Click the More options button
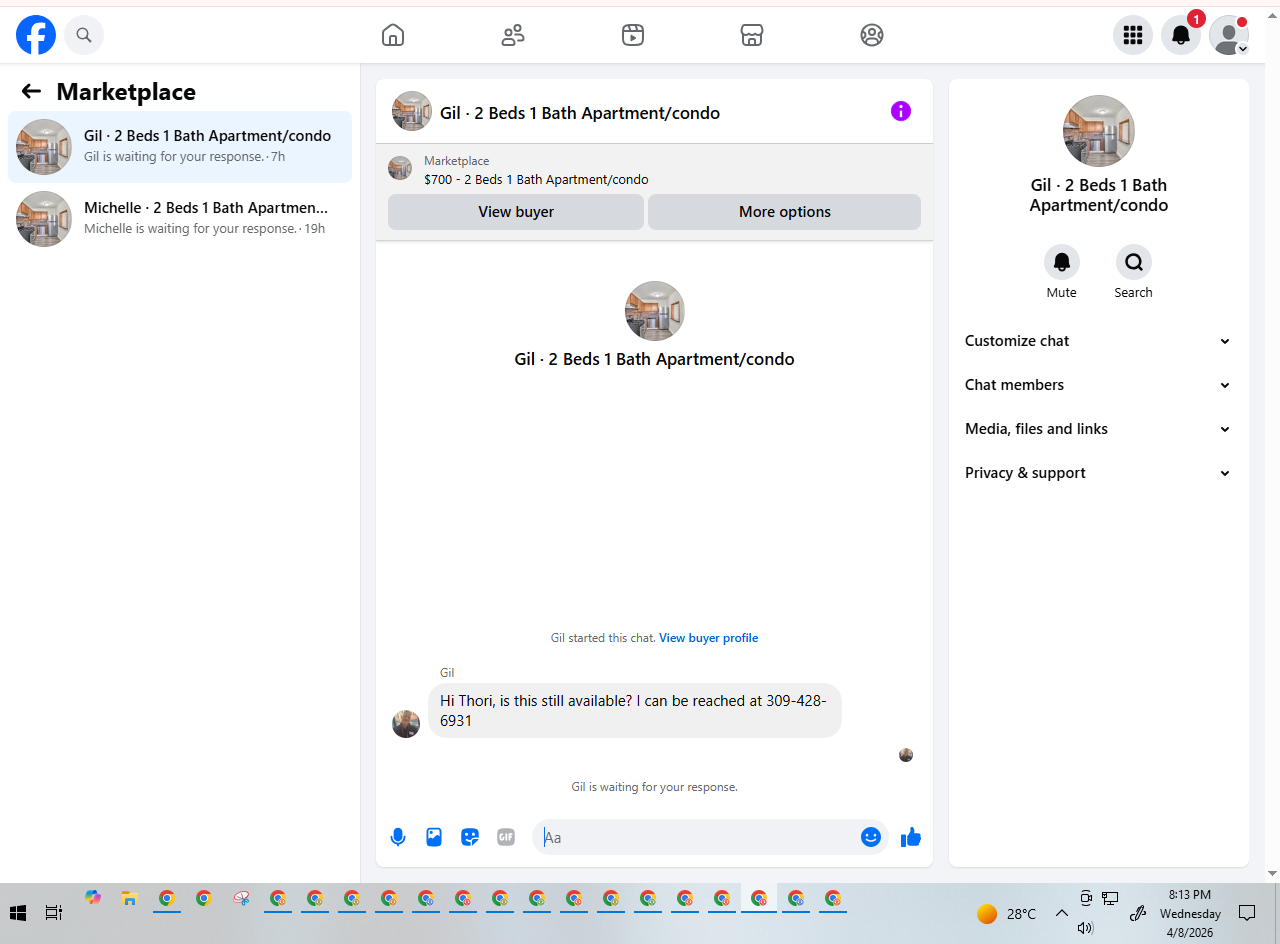This screenshot has height=944, width=1280. pos(784,212)
